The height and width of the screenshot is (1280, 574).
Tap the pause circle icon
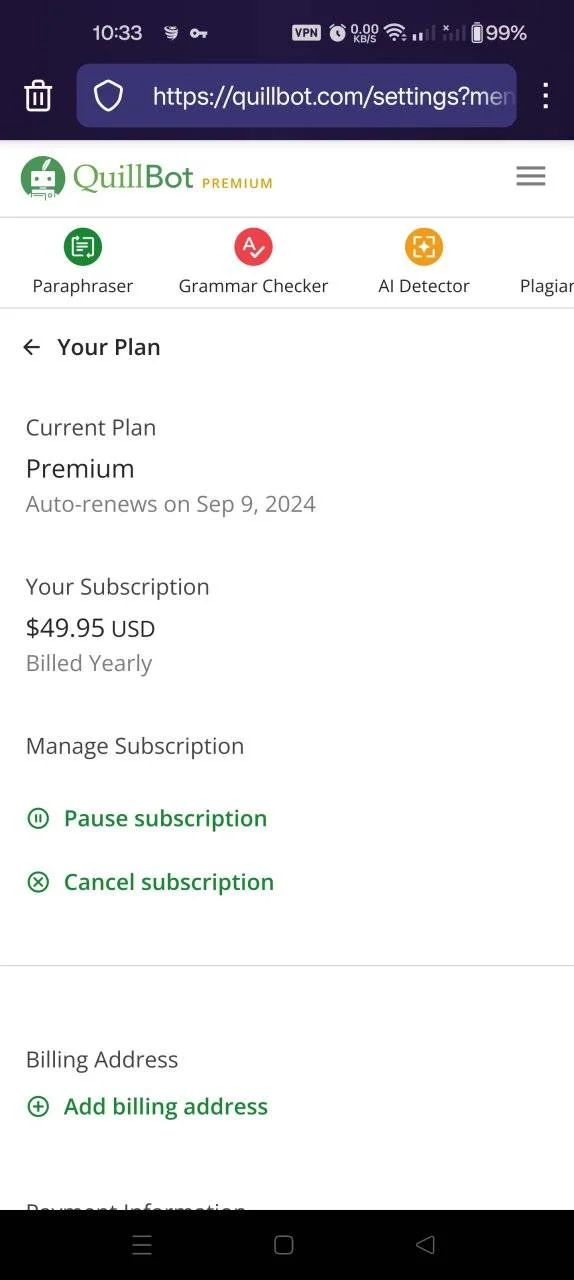coord(38,819)
